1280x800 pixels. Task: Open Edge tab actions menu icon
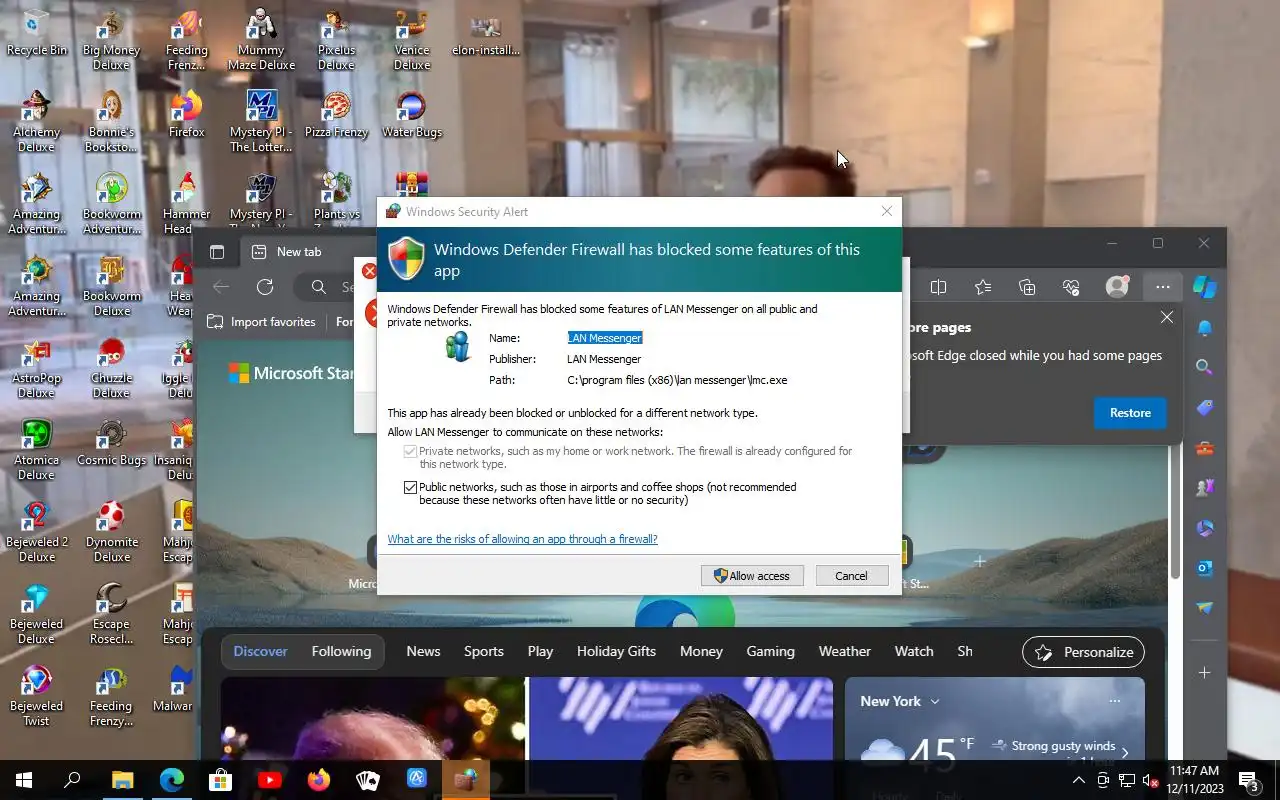pos(217,252)
